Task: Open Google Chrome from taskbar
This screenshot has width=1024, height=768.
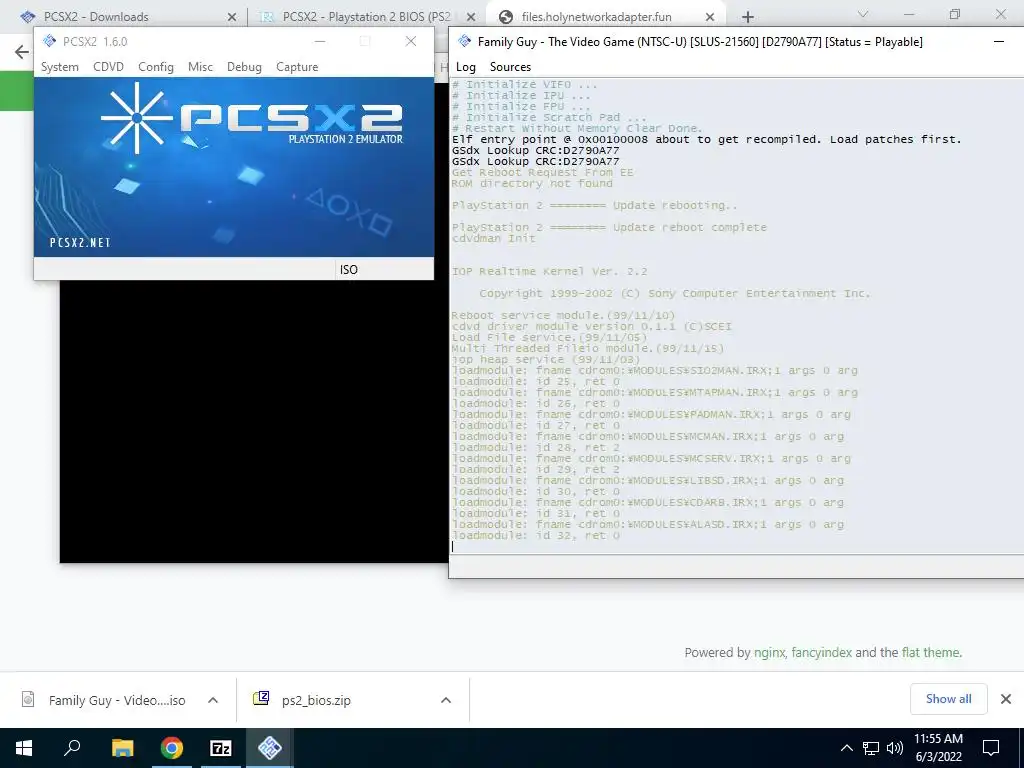Action: click(x=172, y=748)
